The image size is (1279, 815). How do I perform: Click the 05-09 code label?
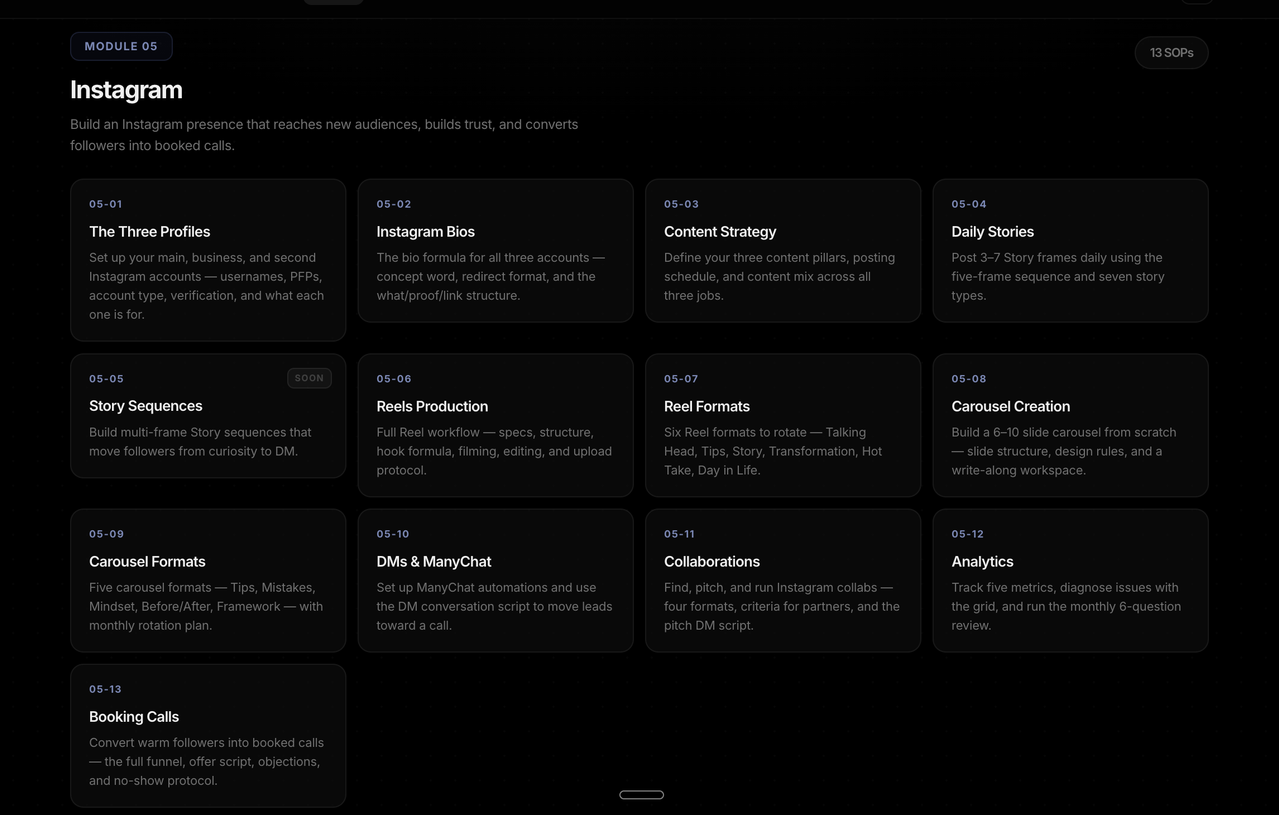106,534
